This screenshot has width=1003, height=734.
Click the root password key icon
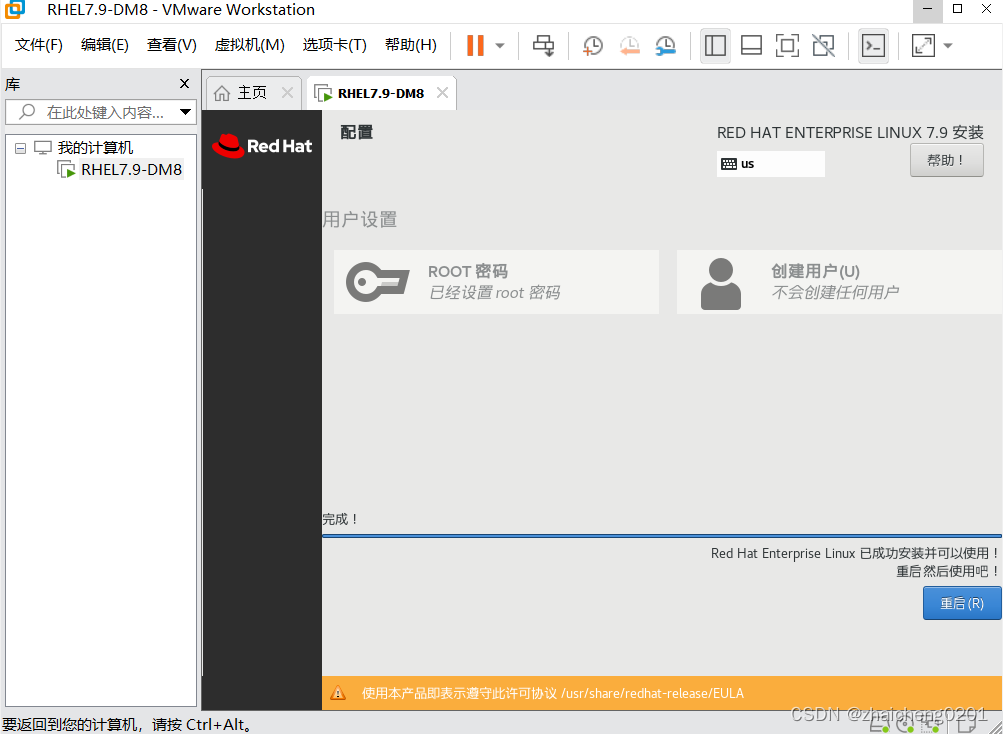[377, 282]
